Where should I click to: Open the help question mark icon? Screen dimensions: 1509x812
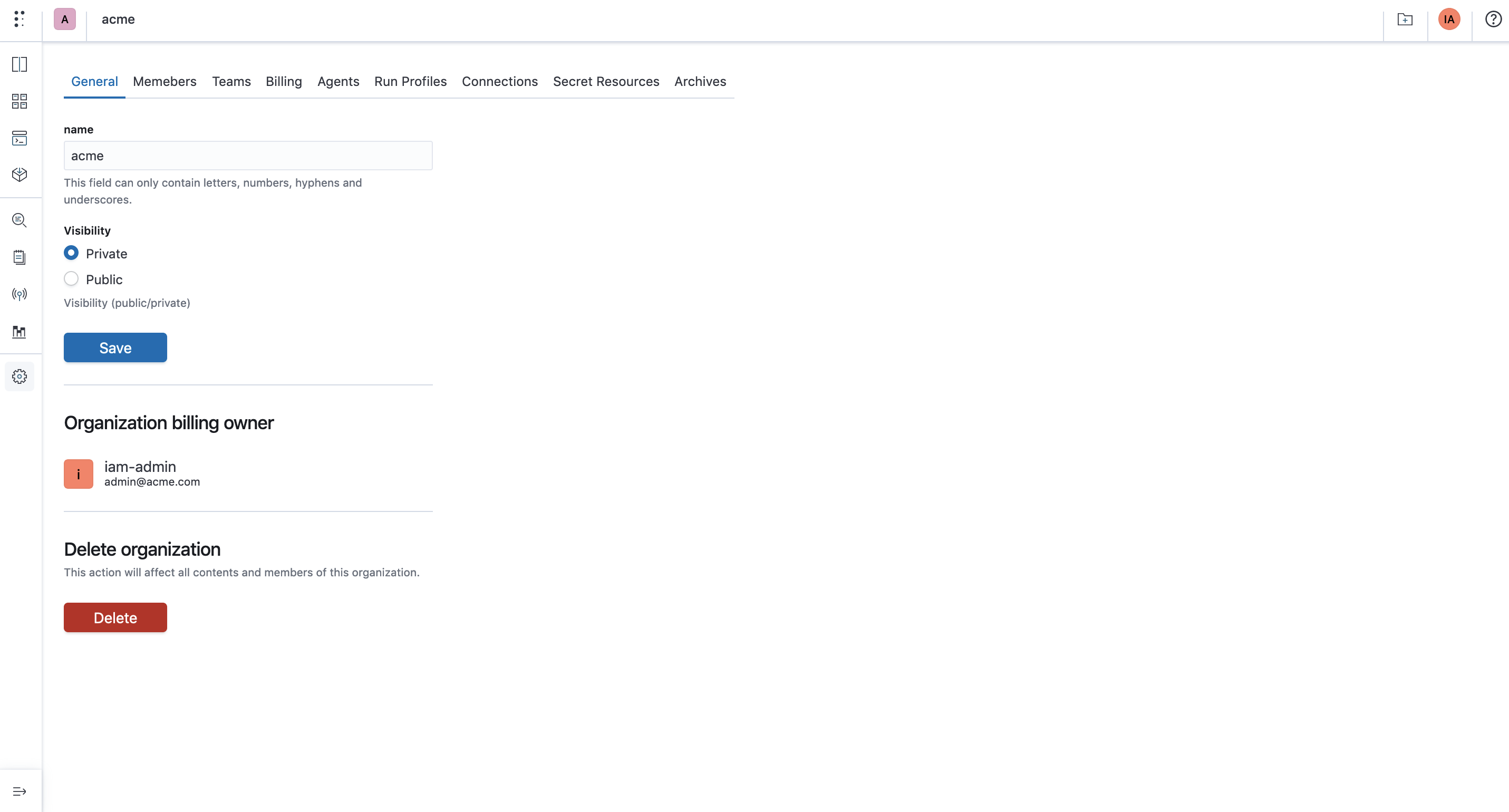1493,20
